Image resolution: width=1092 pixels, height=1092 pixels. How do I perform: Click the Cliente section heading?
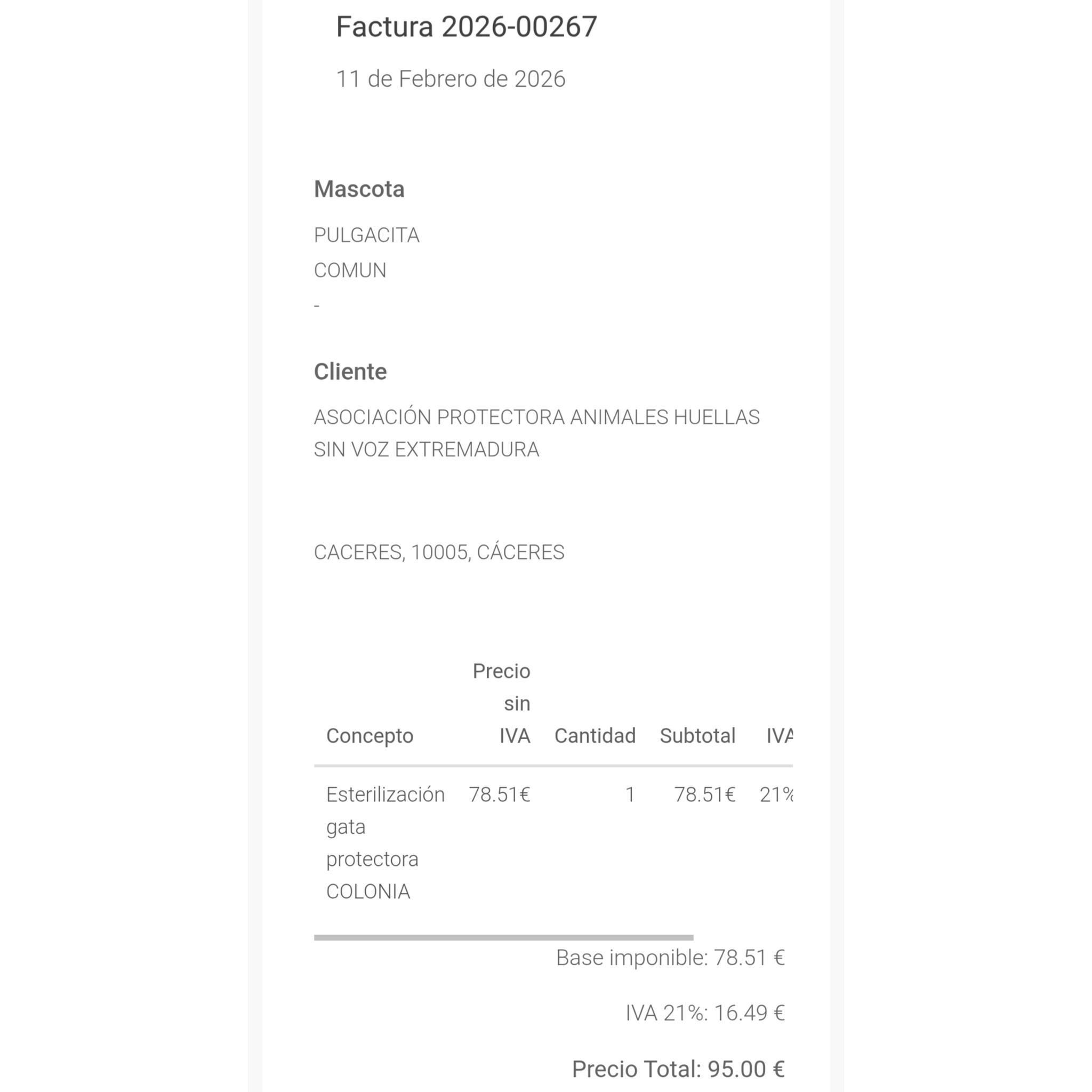tap(350, 372)
